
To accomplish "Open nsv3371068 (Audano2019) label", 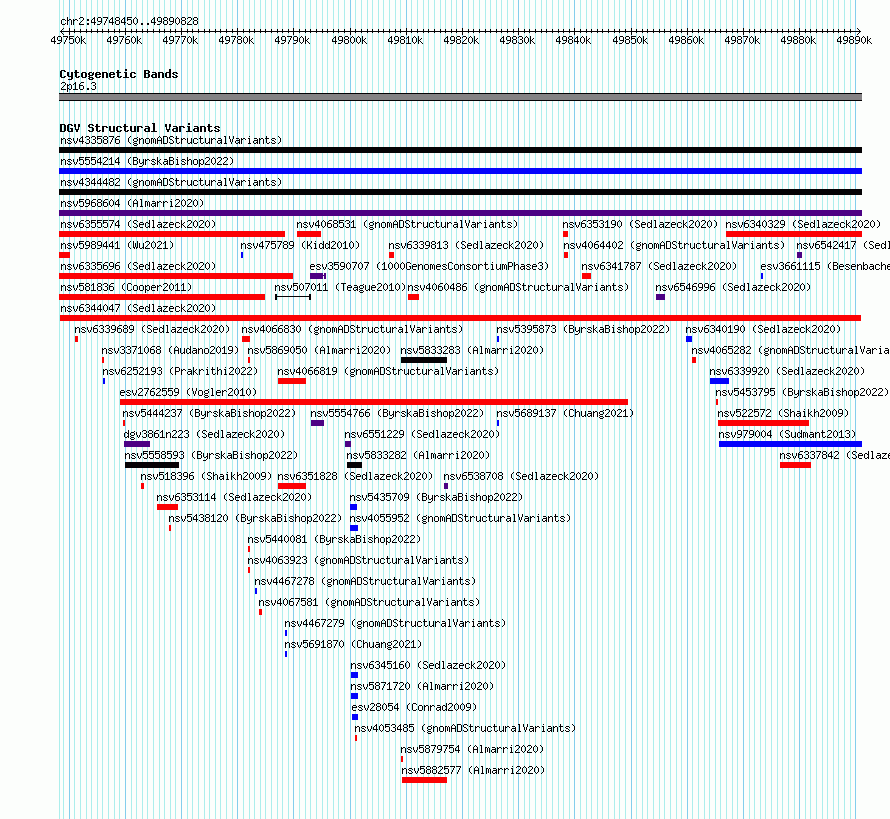I will pyautogui.click(x=170, y=350).
